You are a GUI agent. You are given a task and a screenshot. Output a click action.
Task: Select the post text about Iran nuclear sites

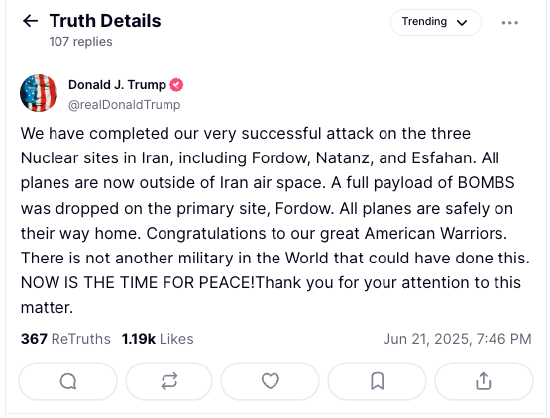(275, 220)
